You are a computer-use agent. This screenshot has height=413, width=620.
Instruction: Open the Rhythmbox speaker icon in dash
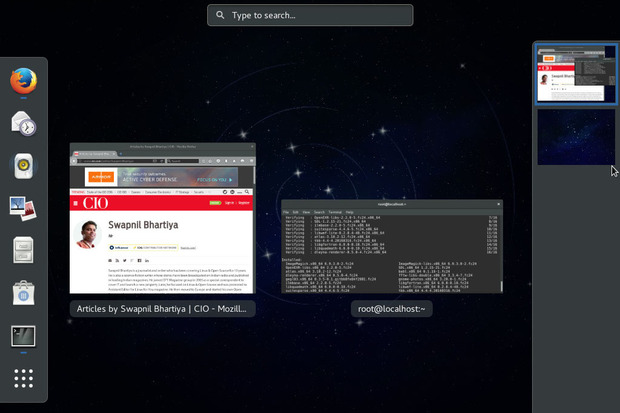click(x=24, y=166)
